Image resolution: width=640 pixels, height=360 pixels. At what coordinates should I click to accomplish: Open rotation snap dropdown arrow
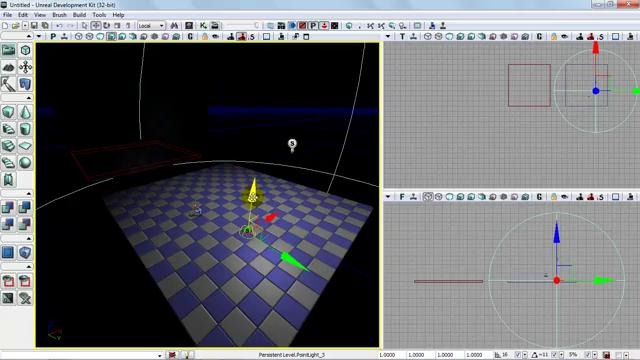(x=561, y=355)
